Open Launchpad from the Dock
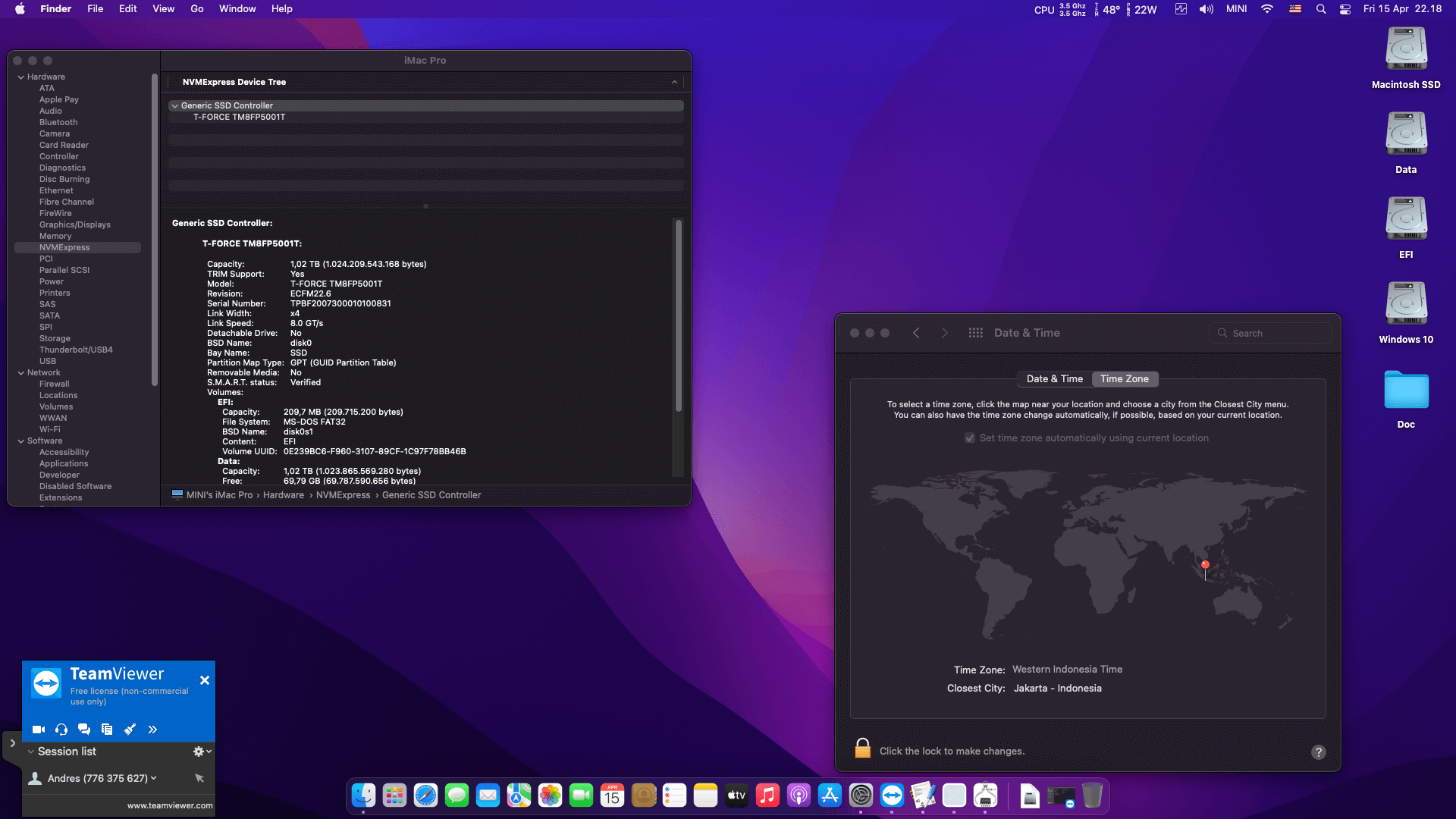The image size is (1456, 819). 394,795
